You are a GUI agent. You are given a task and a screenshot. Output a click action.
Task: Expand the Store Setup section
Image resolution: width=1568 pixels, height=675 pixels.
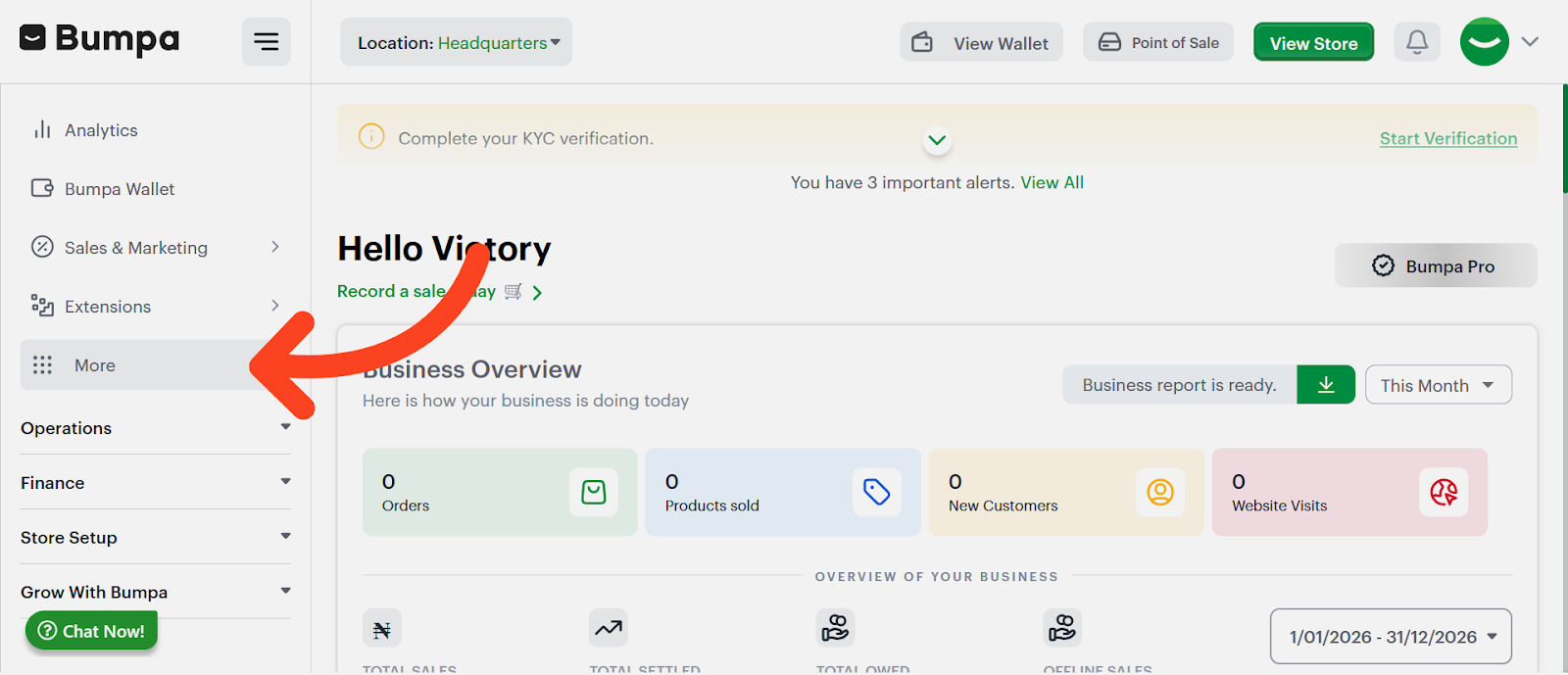point(156,538)
